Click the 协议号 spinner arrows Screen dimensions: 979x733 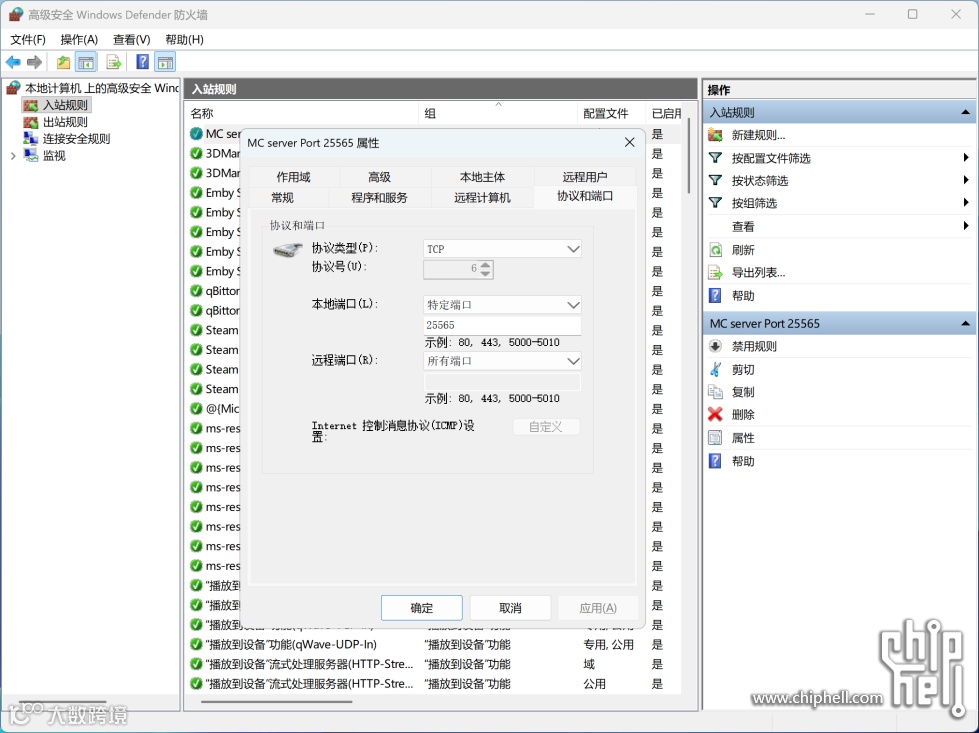[x=486, y=269]
